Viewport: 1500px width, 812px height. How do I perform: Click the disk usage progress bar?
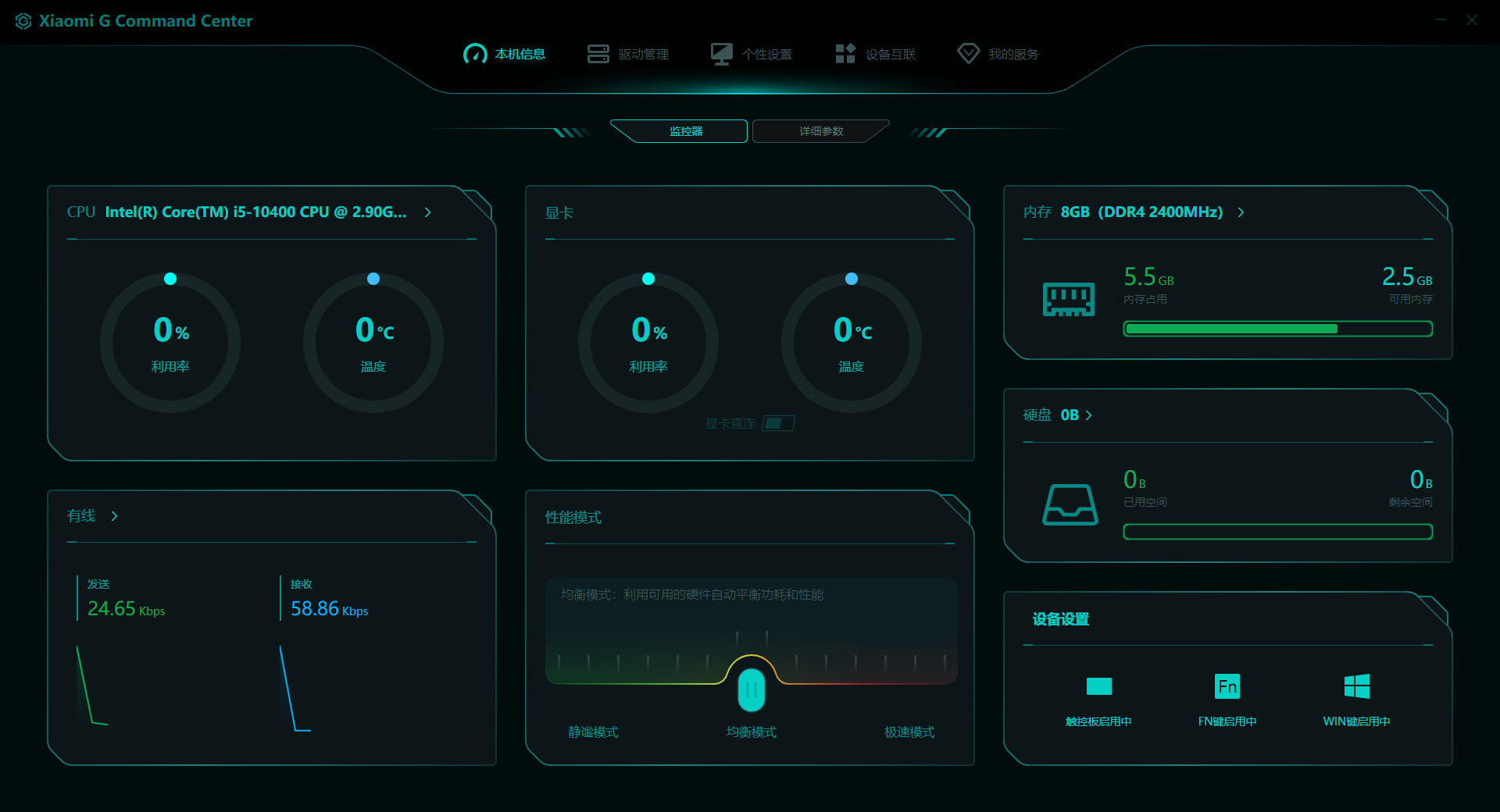1278,532
